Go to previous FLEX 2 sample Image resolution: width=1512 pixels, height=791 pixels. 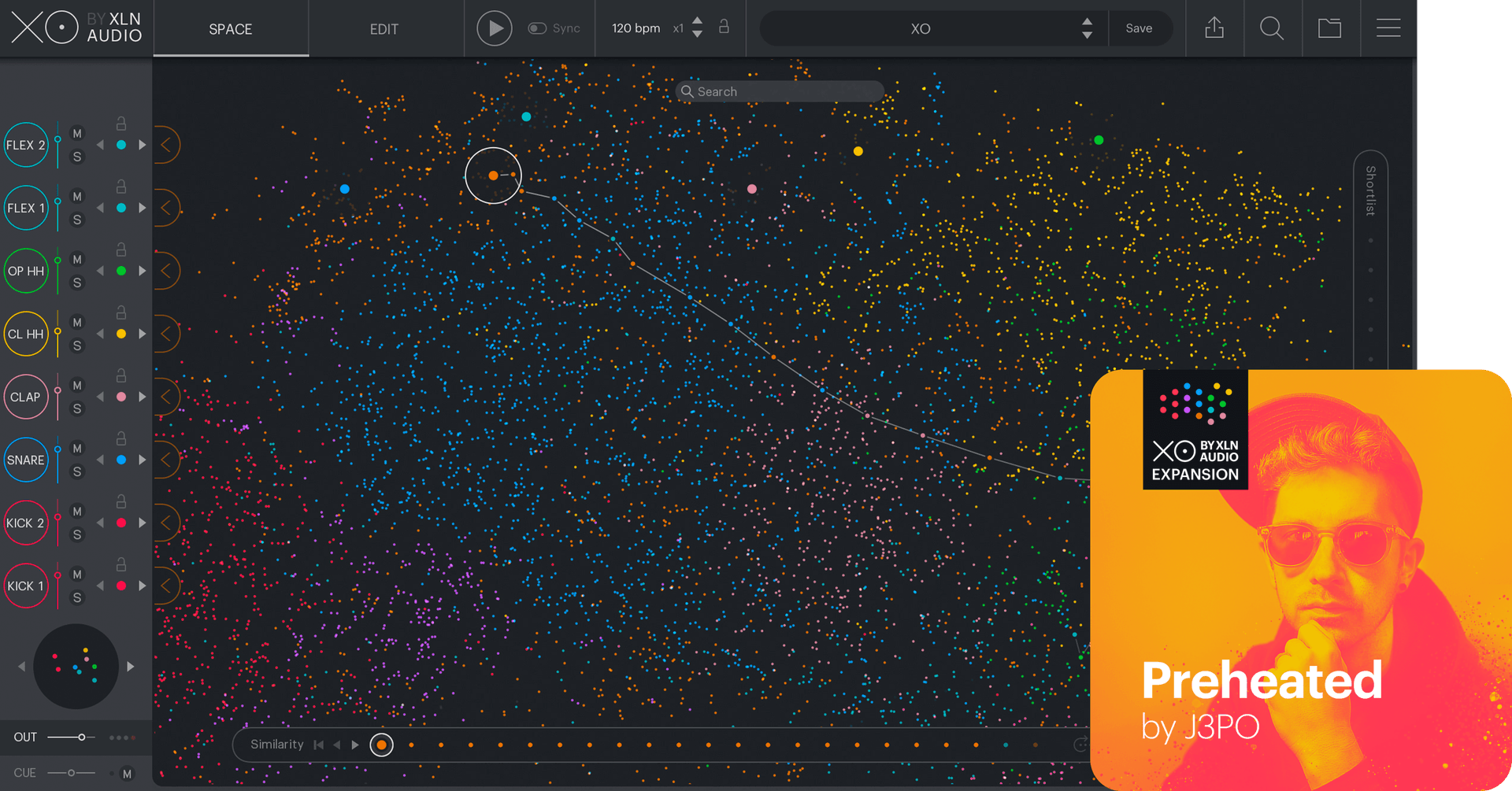[x=100, y=145]
